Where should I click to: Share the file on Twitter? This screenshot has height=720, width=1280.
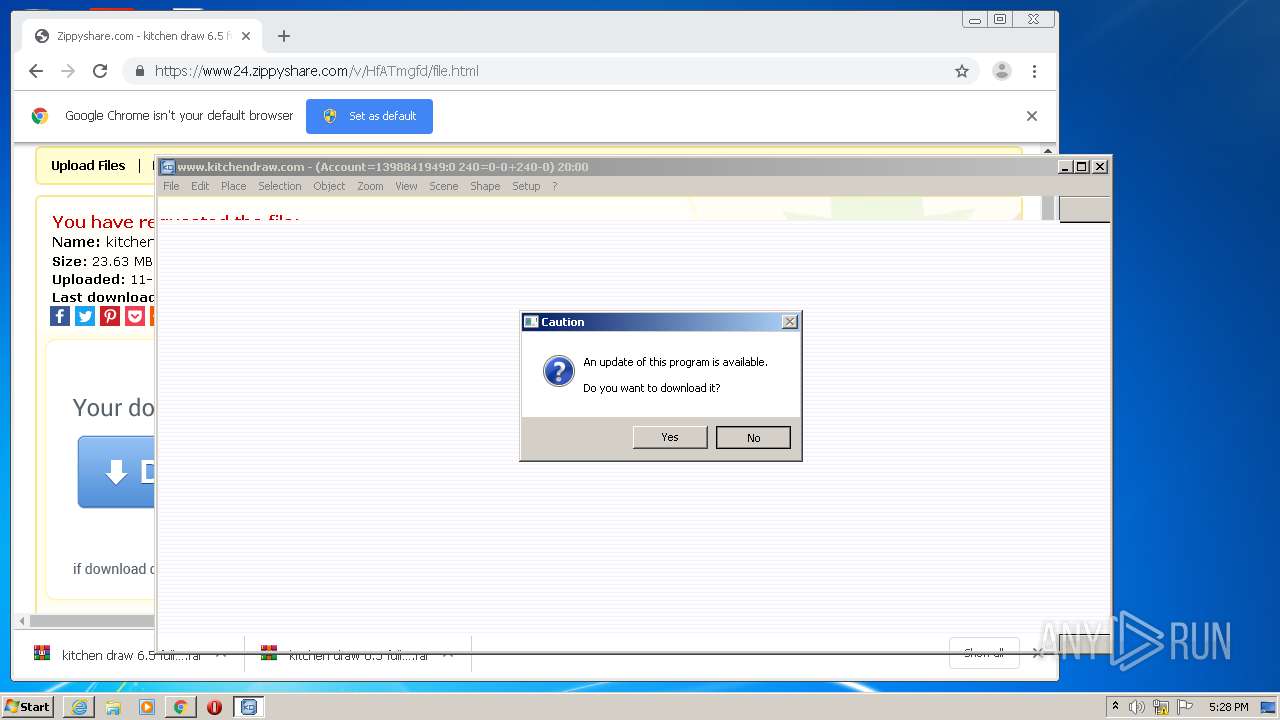(85, 316)
